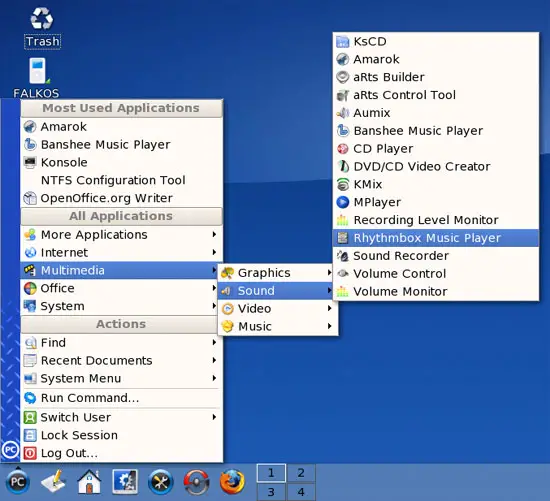Open CD Player
The image size is (550, 501).
pyautogui.click(x=436, y=149)
